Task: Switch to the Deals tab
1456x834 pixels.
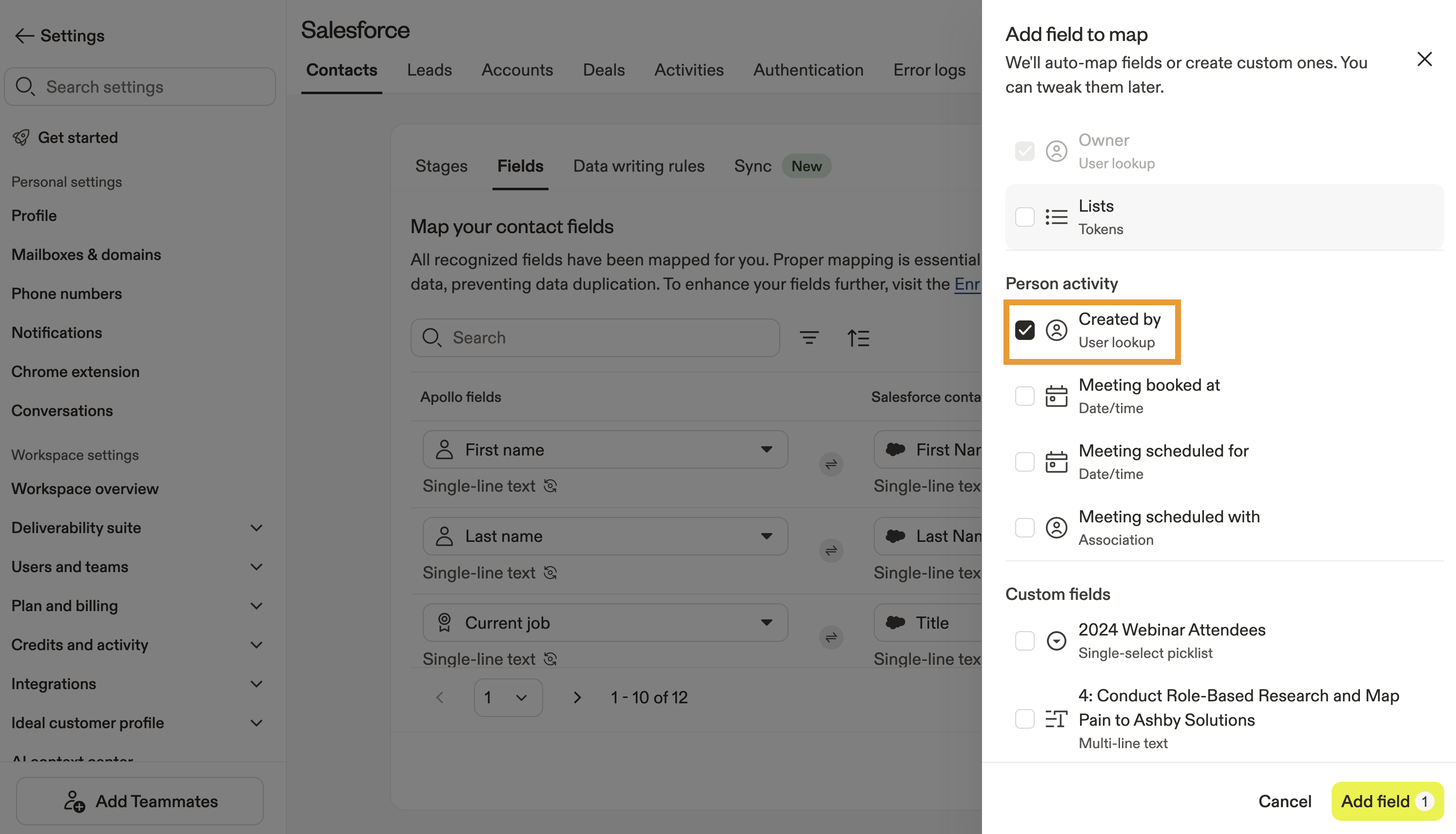Action: pyautogui.click(x=604, y=70)
